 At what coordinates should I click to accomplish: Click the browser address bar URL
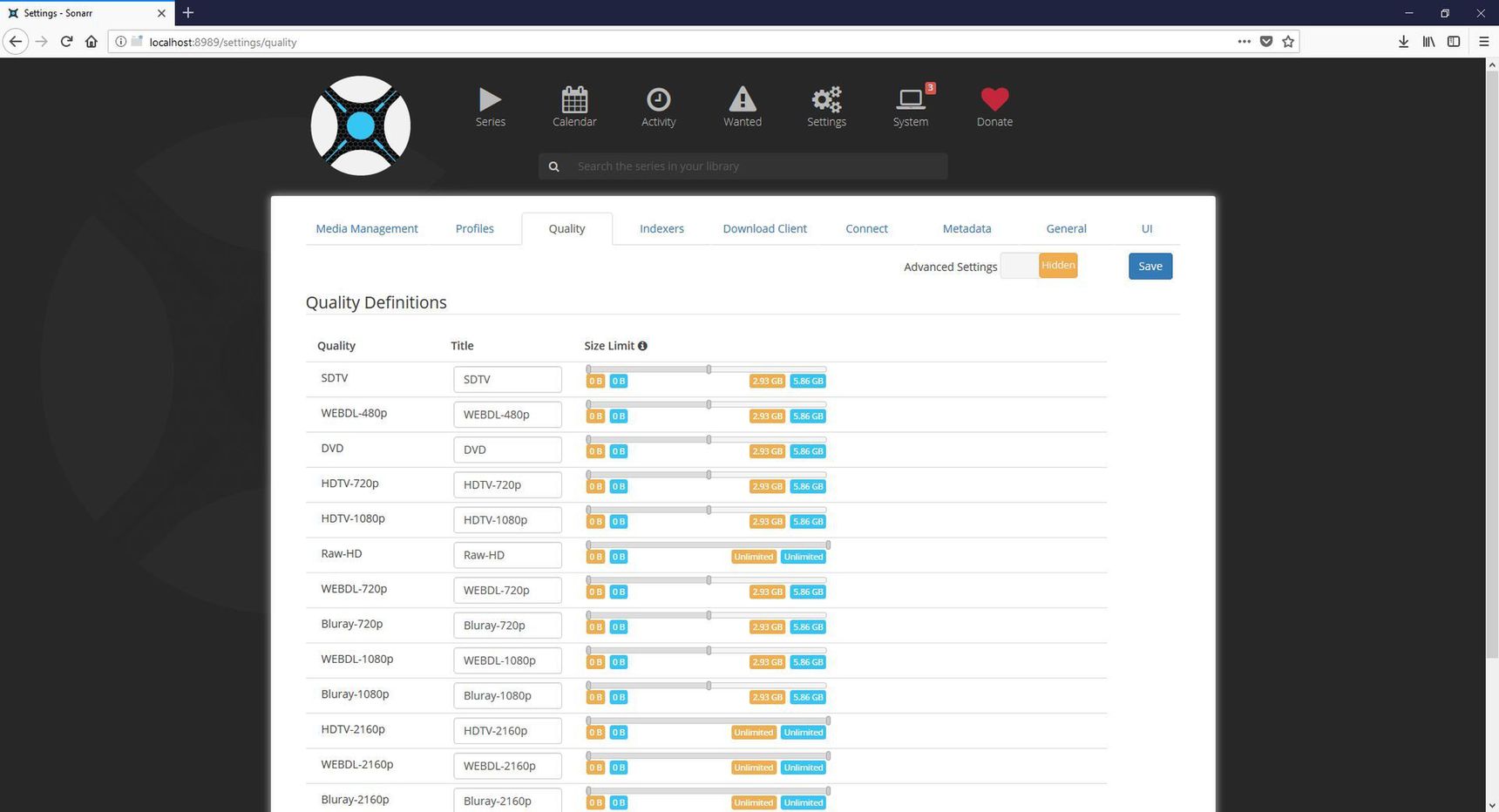tap(222, 42)
